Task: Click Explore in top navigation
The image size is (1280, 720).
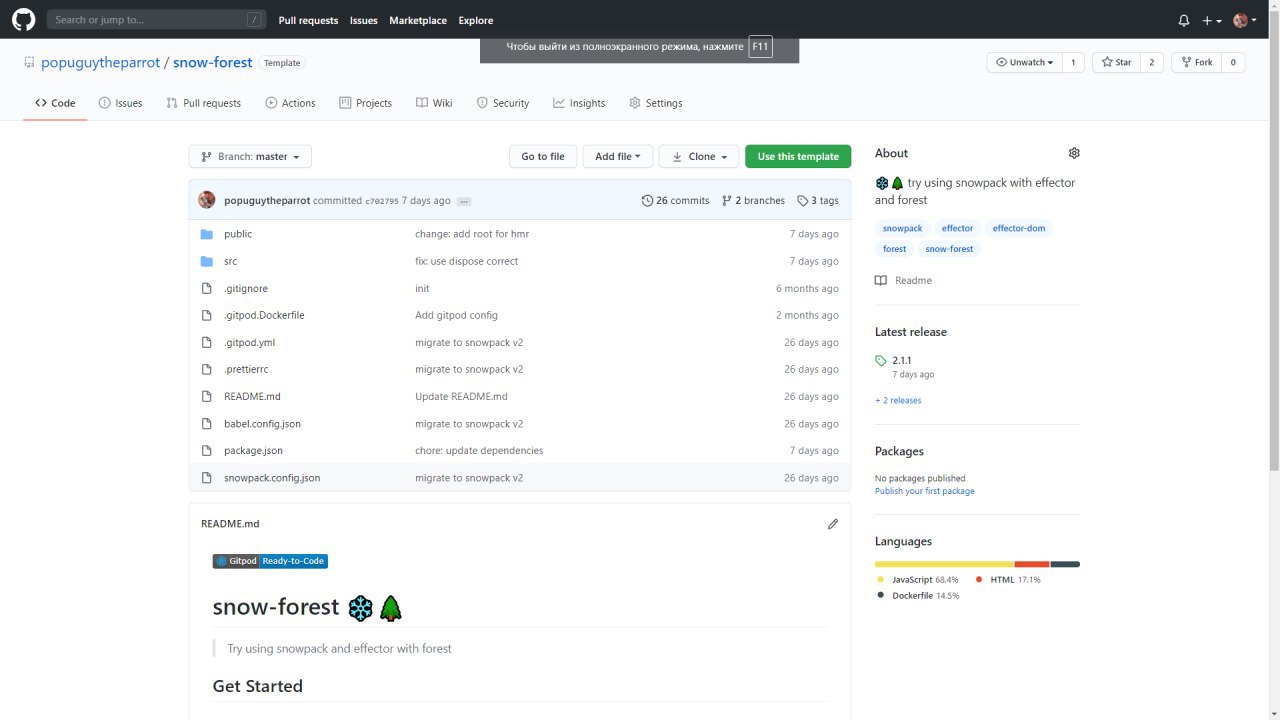Action: pos(476,20)
